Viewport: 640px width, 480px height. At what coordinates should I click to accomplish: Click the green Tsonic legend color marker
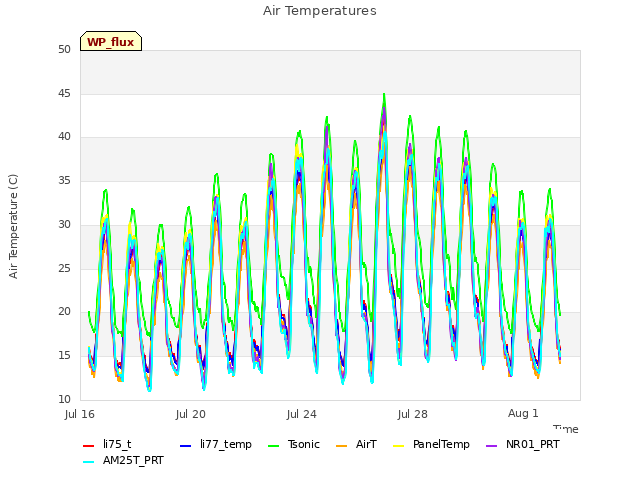(x=273, y=446)
